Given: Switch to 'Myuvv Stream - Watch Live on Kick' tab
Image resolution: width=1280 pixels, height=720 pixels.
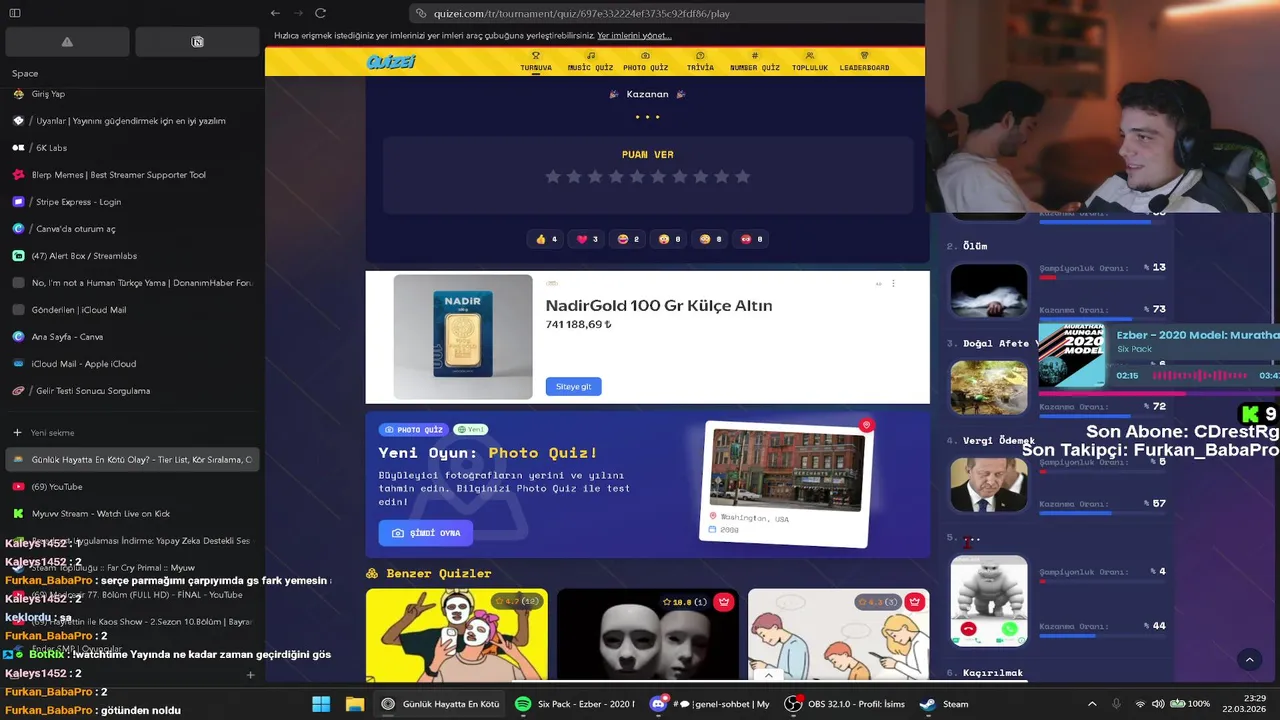Looking at the screenshot, I should tap(132, 514).
